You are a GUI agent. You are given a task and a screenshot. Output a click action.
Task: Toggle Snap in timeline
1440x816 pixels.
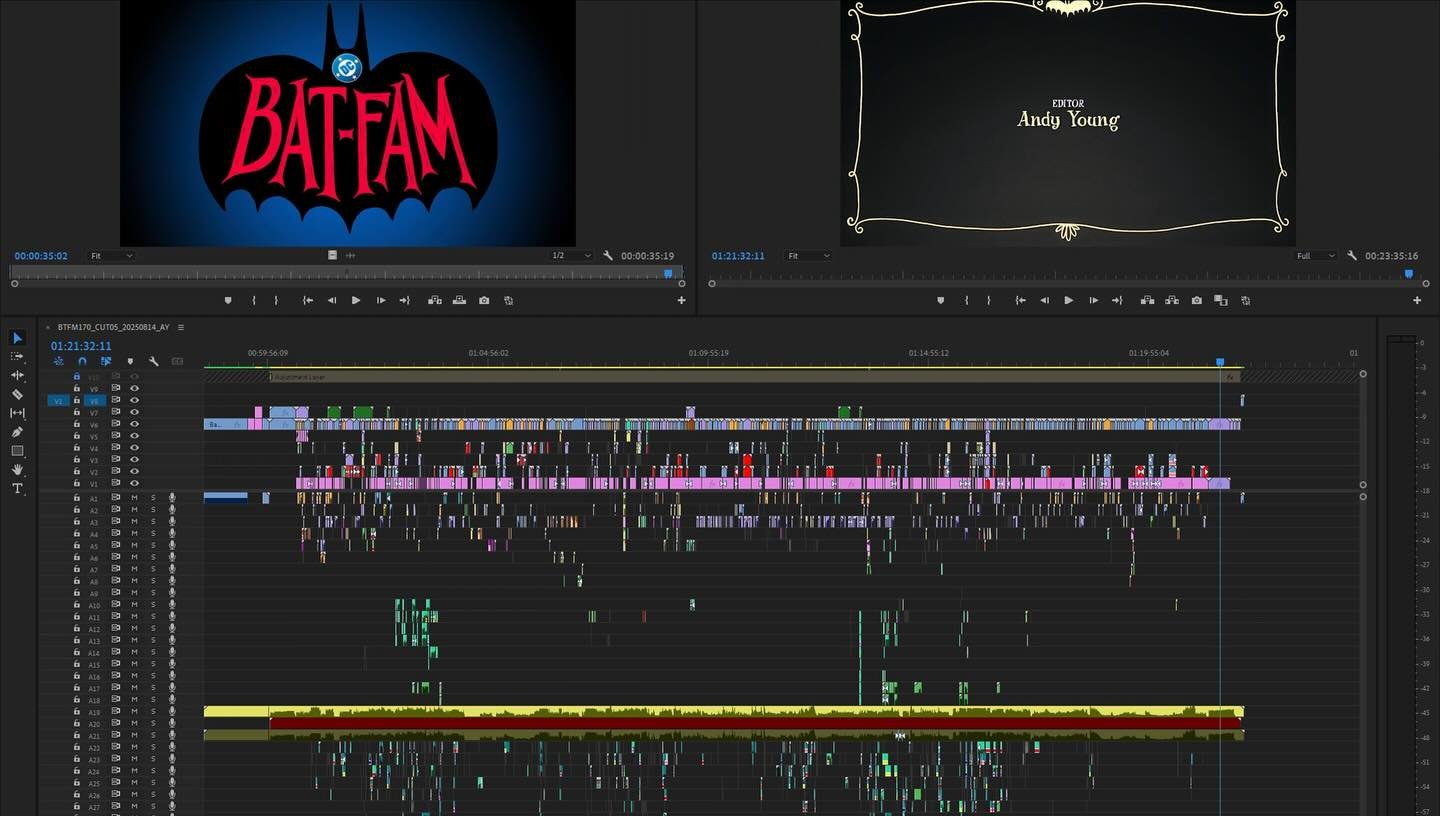pyautogui.click(x=82, y=361)
